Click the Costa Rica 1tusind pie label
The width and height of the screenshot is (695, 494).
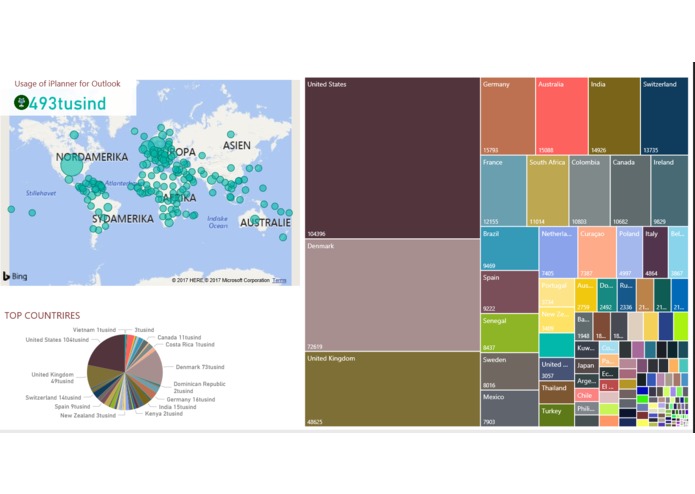pos(190,344)
